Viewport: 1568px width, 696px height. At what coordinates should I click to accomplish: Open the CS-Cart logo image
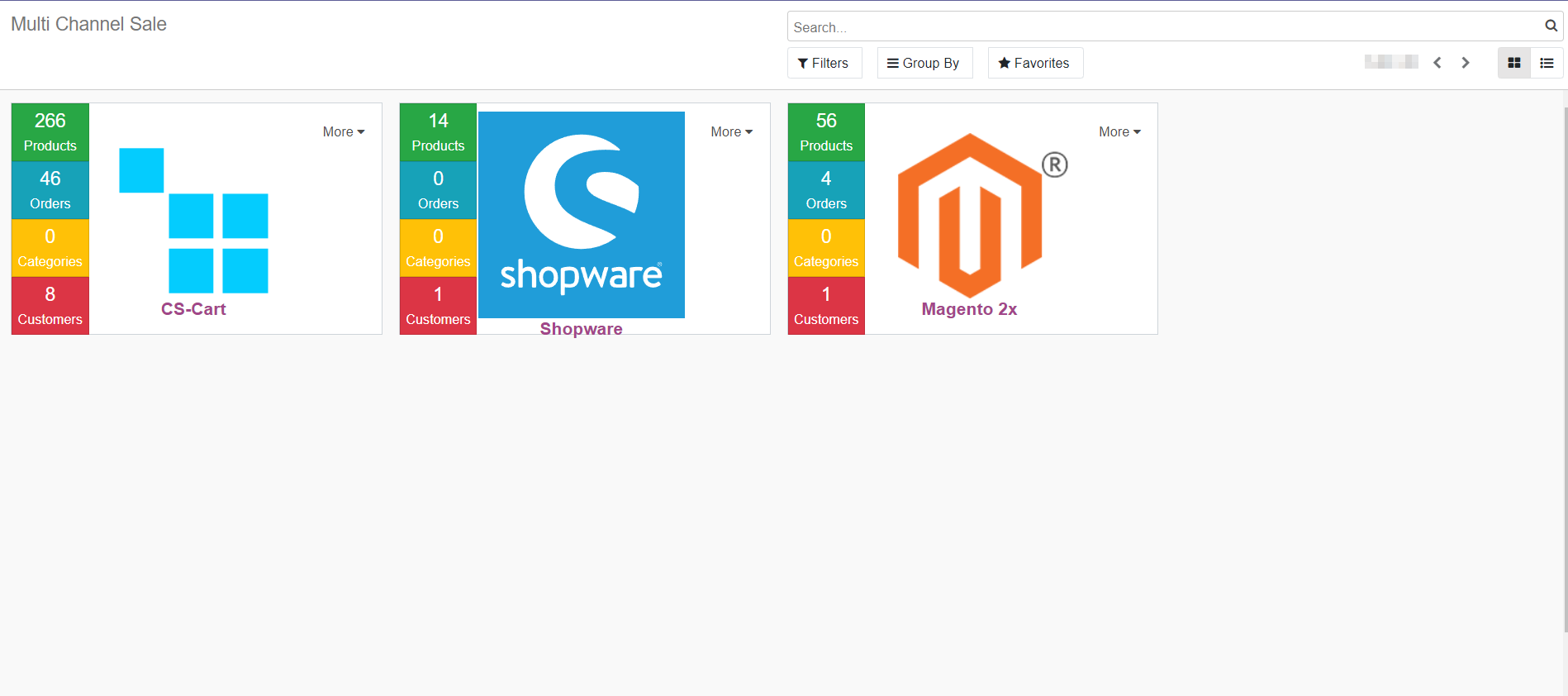pos(193,220)
